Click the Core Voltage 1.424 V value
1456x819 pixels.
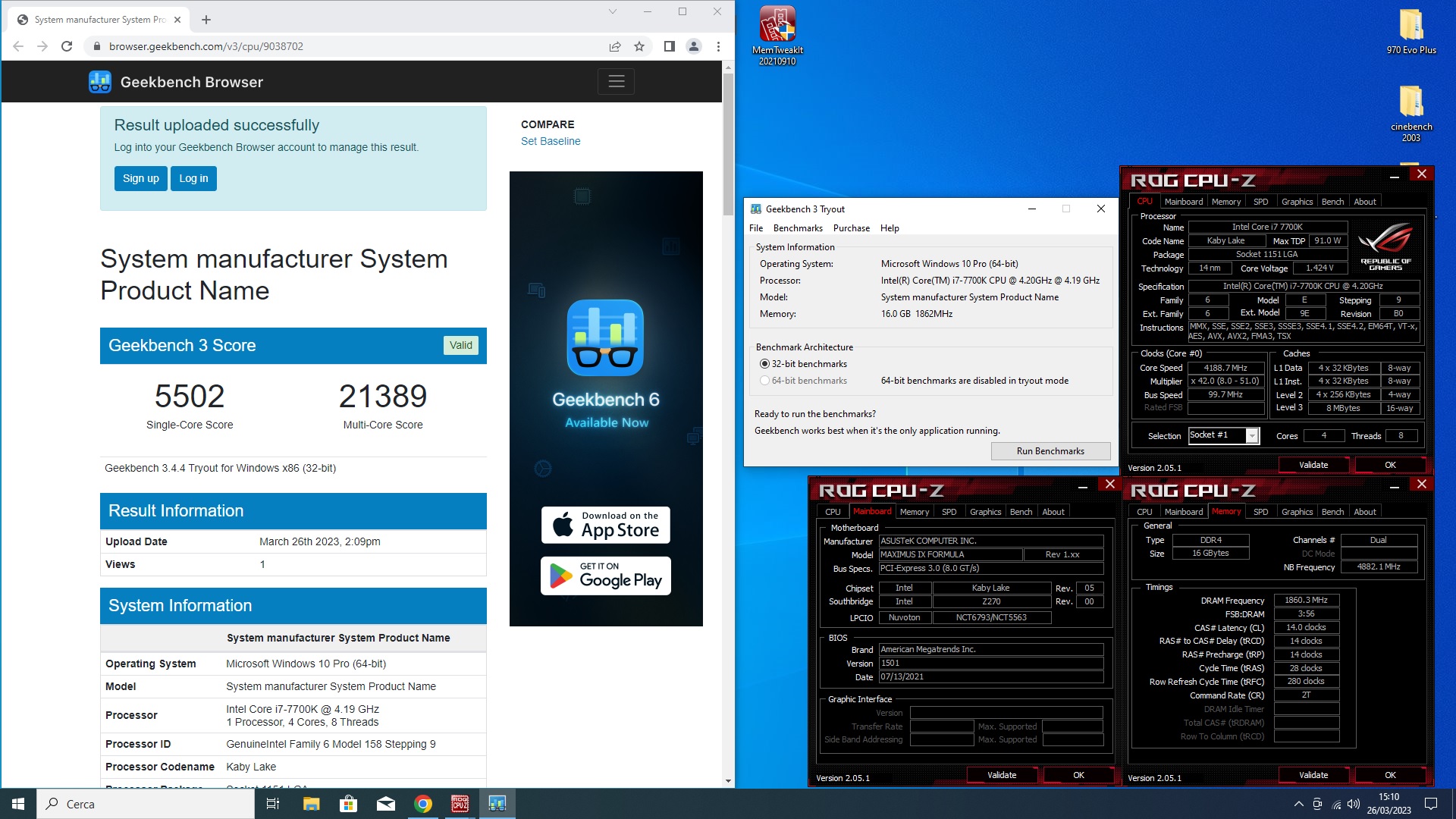tap(1319, 268)
